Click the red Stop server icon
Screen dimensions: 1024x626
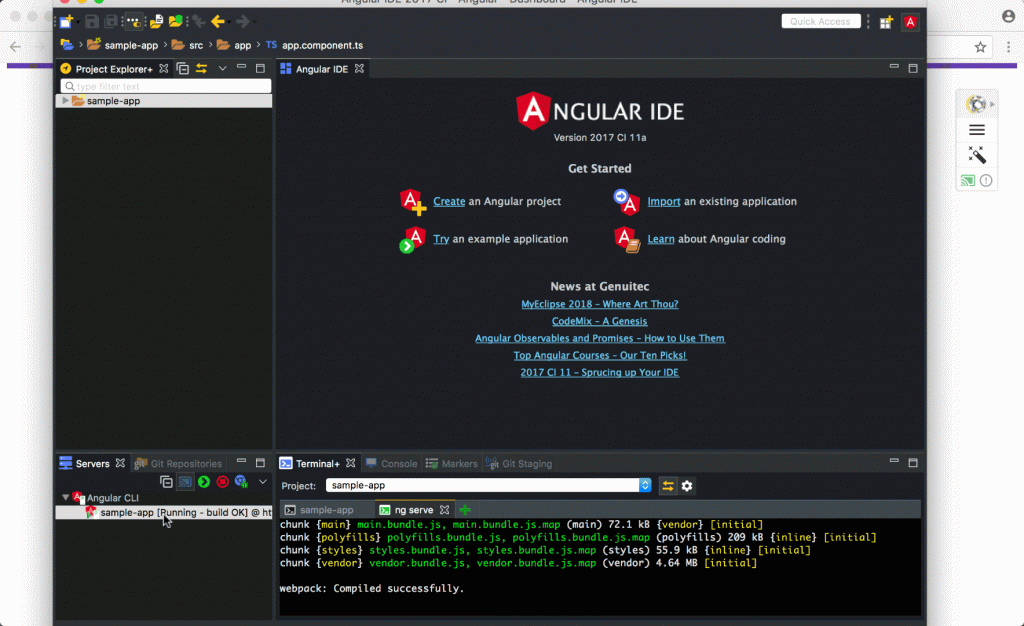coord(223,482)
